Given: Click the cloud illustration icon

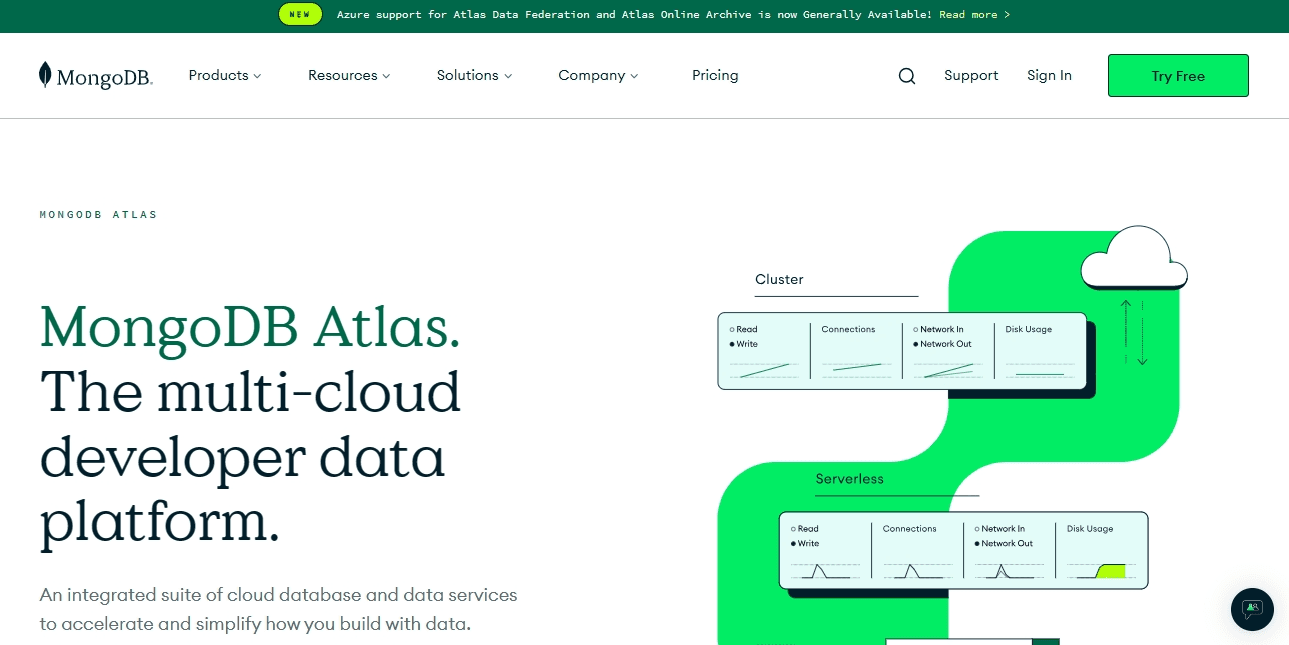Looking at the screenshot, I should tap(1134, 257).
